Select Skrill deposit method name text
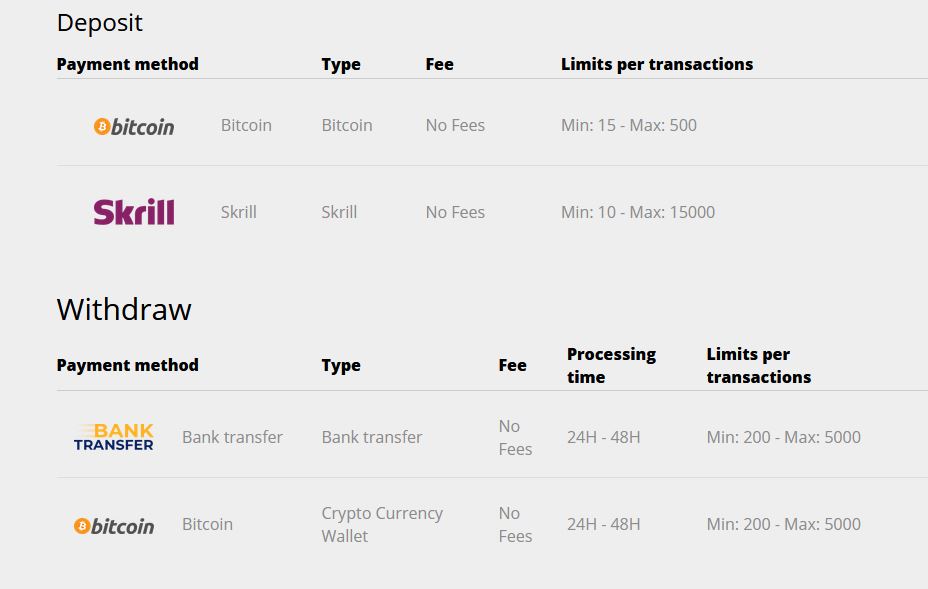The height and width of the screenshot is (589, 928). [238, 212]
